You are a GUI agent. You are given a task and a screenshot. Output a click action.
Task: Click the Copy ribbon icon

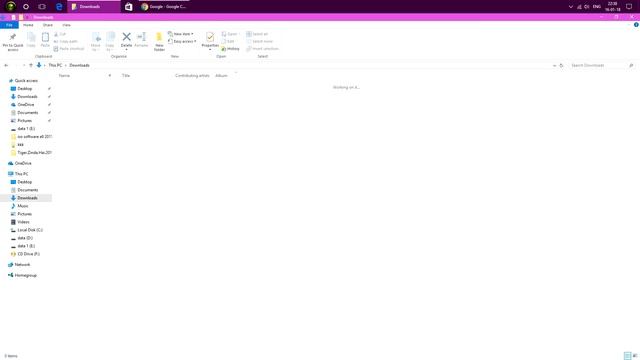[x=31, y=38]
